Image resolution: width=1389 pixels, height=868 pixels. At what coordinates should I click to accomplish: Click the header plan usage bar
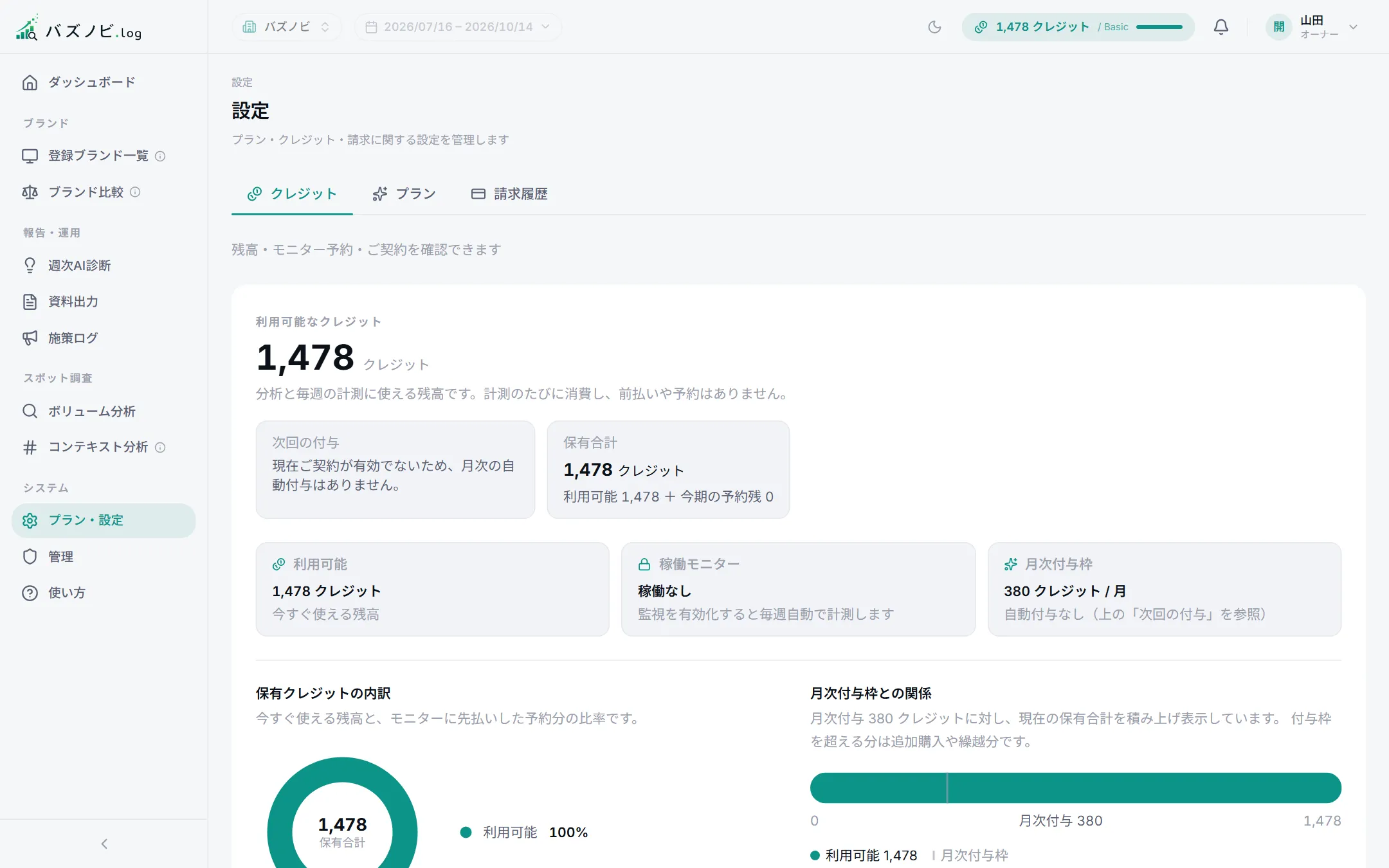coord(1159,27)
